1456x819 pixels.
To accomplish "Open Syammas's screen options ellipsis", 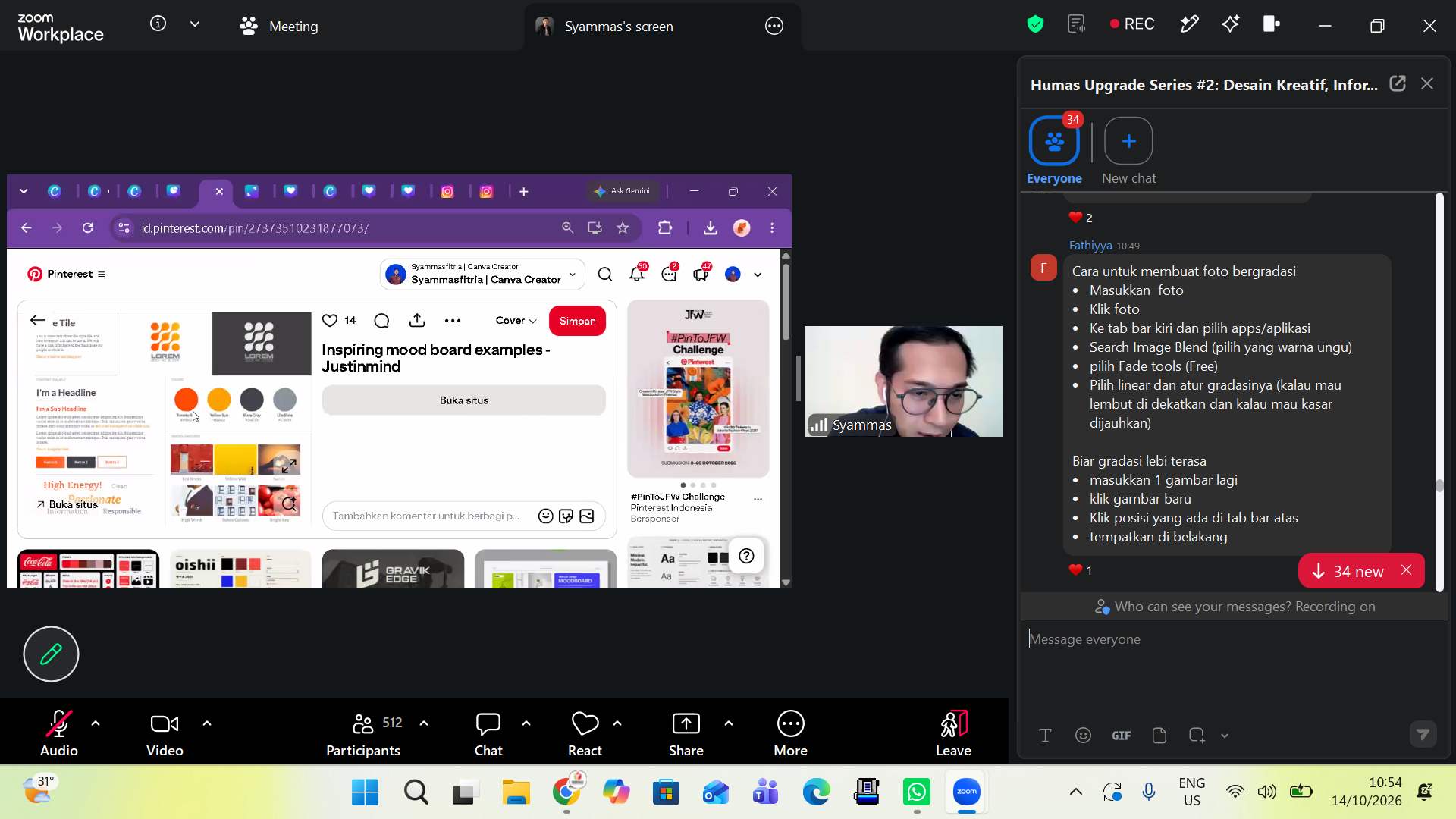I will pos(774,26).
